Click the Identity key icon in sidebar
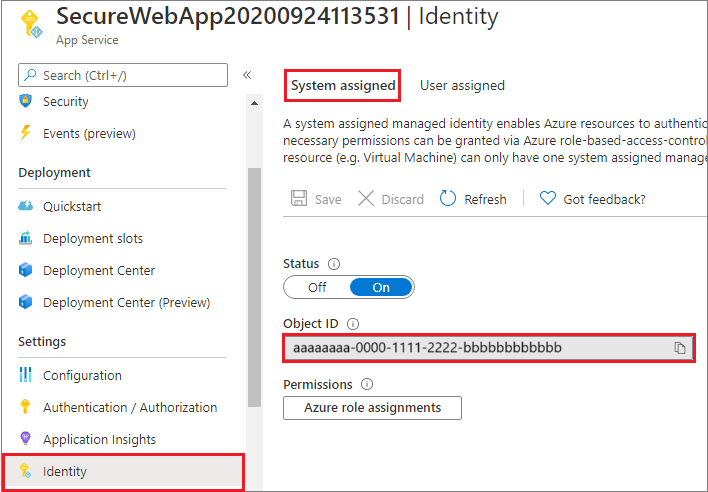The width and height of the screenshot is (708, 492). click(x=25, y=470)
